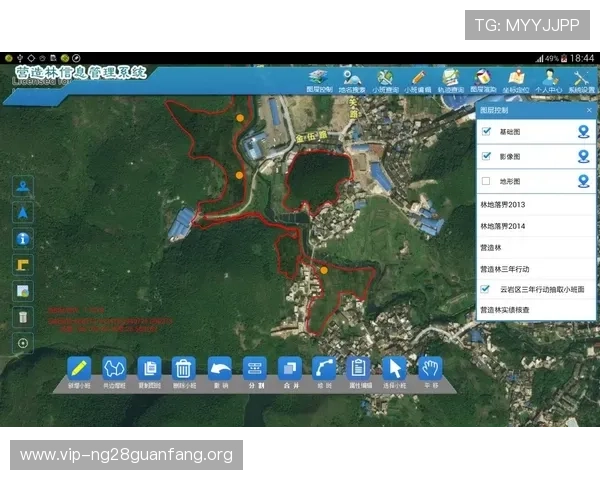
Task: Click the orange marker dot near 金伍路
Action: tap(240, 118)
